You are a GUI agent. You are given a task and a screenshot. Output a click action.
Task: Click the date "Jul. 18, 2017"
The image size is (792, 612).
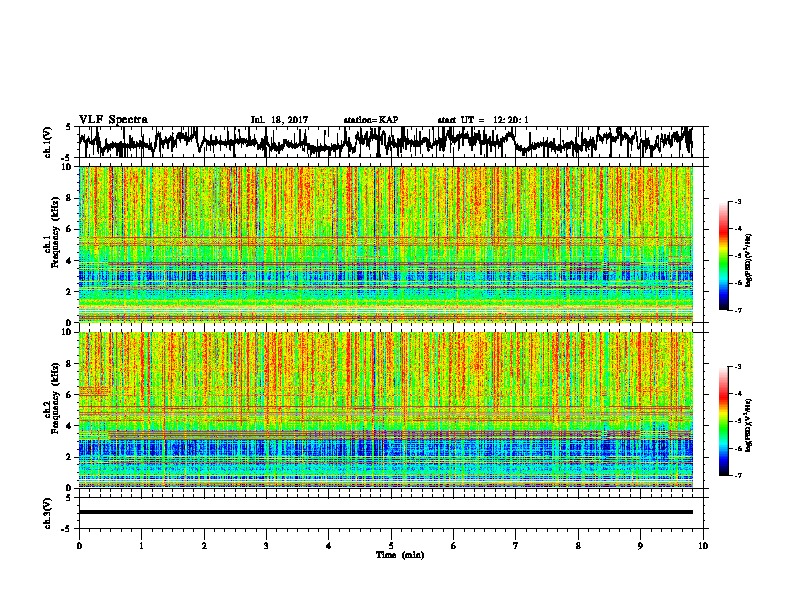click(x=279, y=120)
